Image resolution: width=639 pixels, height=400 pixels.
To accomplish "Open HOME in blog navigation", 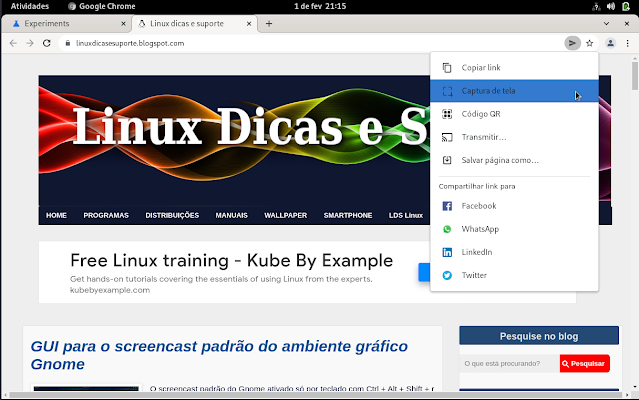I will [x=56, y=215].
